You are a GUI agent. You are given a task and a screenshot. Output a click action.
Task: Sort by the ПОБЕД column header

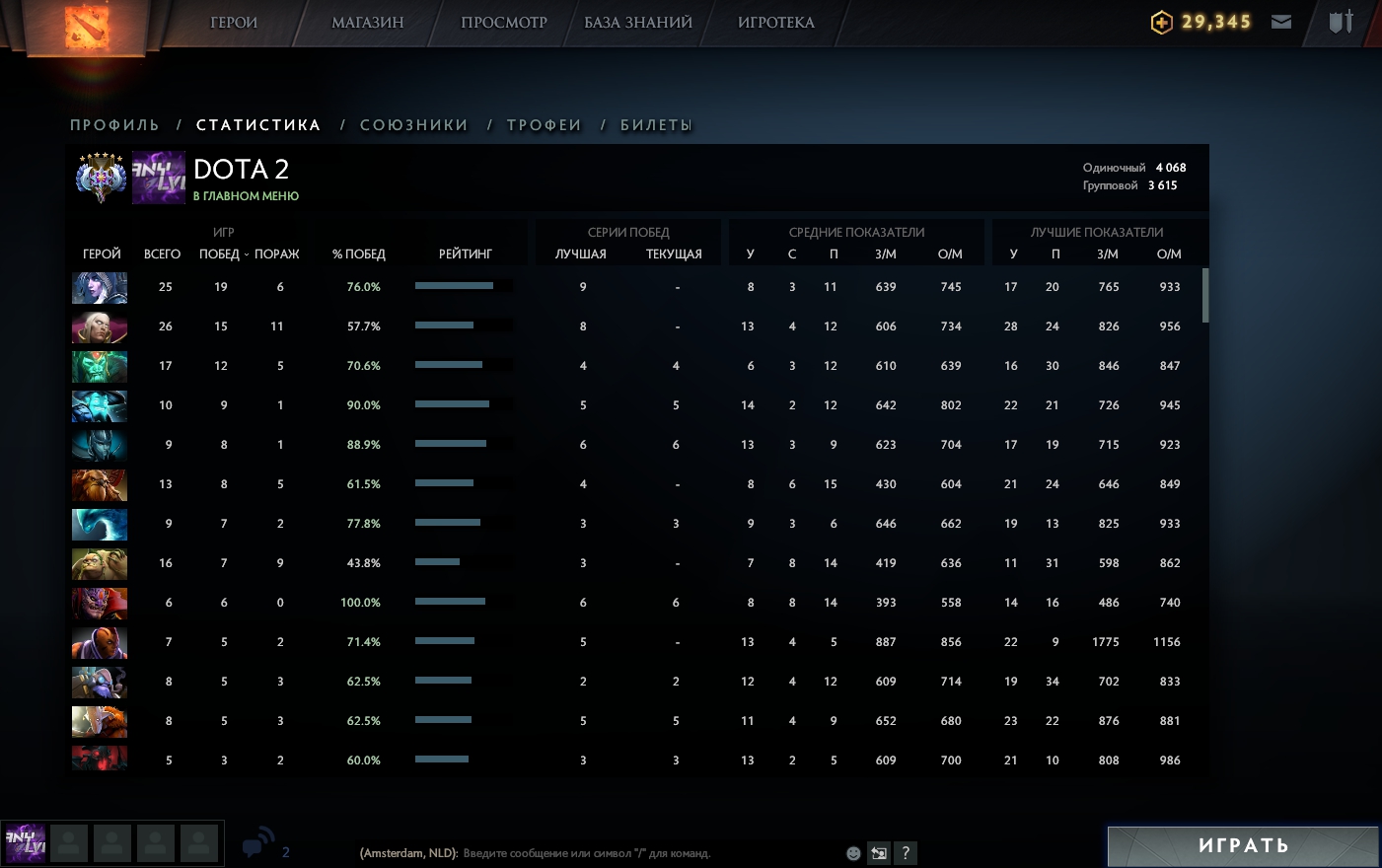click(219, 254)
